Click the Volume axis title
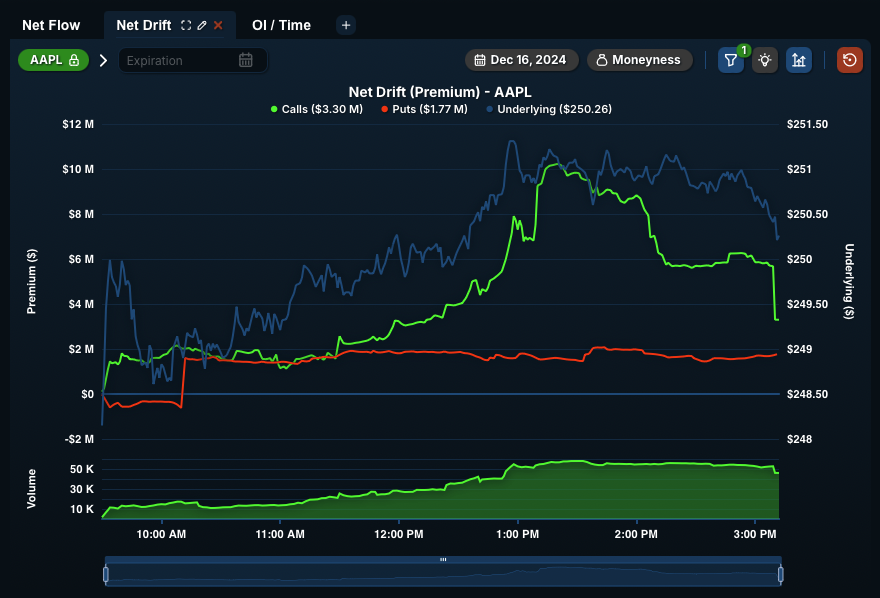 coord(31,489)
